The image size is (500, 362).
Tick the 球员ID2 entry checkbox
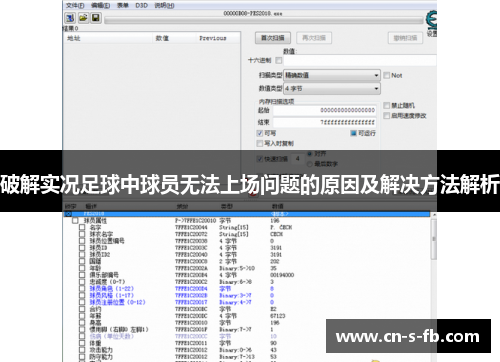[x=82, y=254]
